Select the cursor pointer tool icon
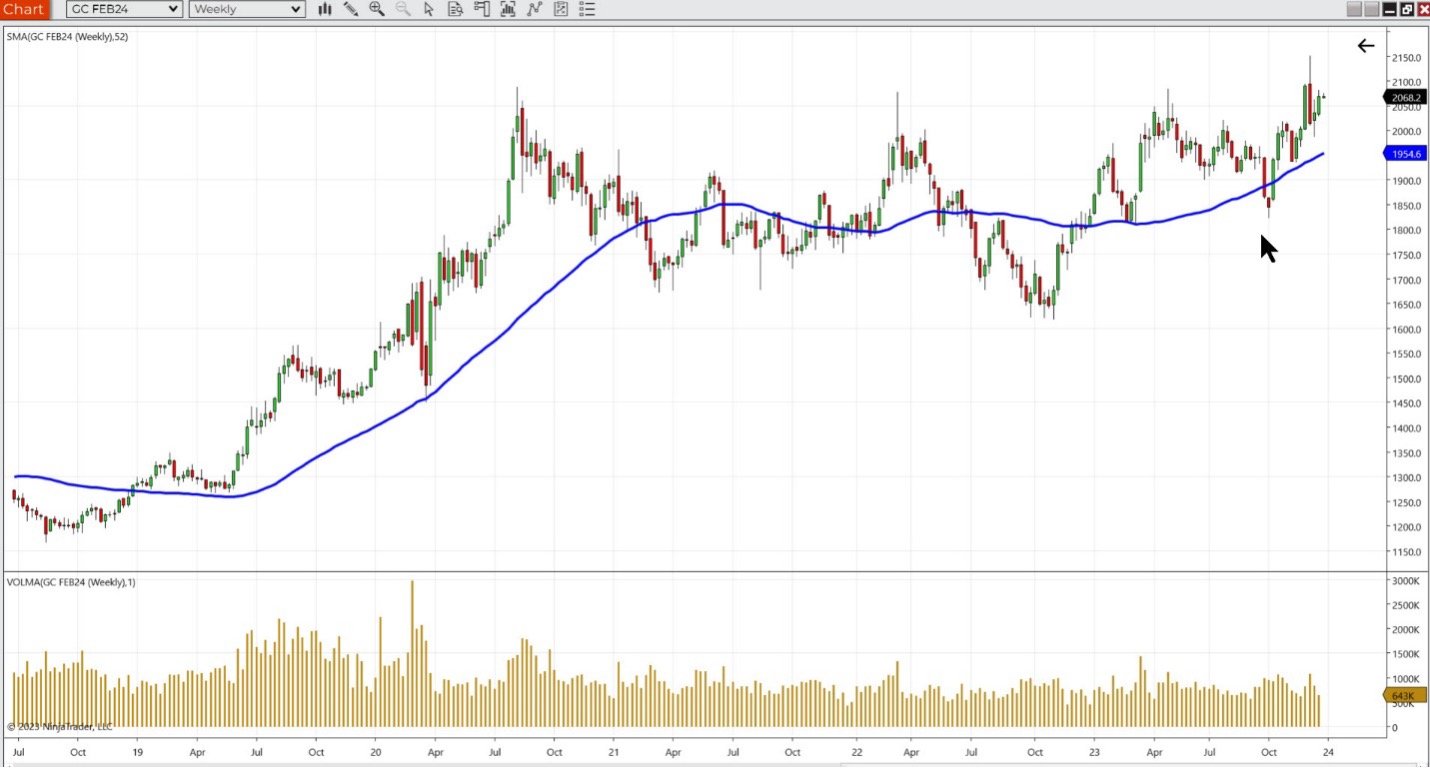 pos(429,9)
